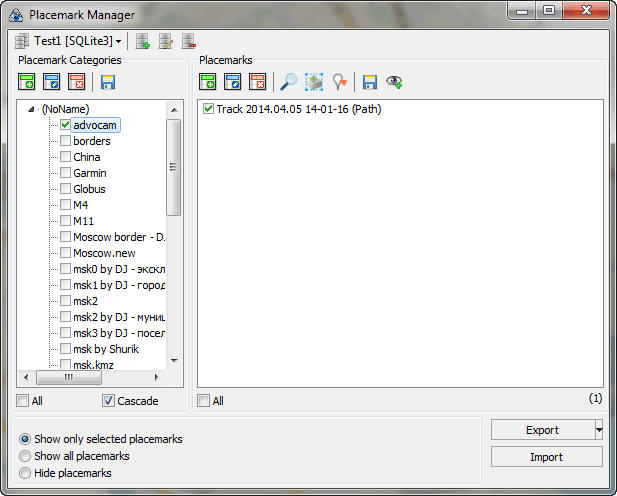Select the Show all placemarks option
Screen dimensions: 617x496
point(26,456)
